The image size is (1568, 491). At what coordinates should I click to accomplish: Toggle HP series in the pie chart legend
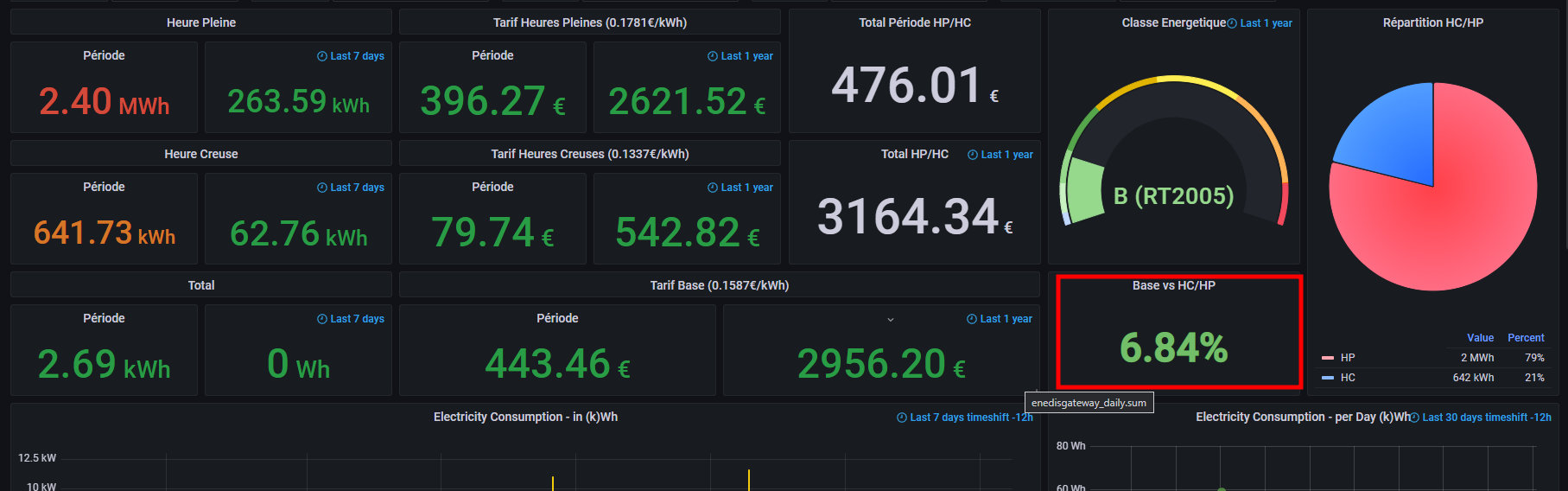point(1348,358)
